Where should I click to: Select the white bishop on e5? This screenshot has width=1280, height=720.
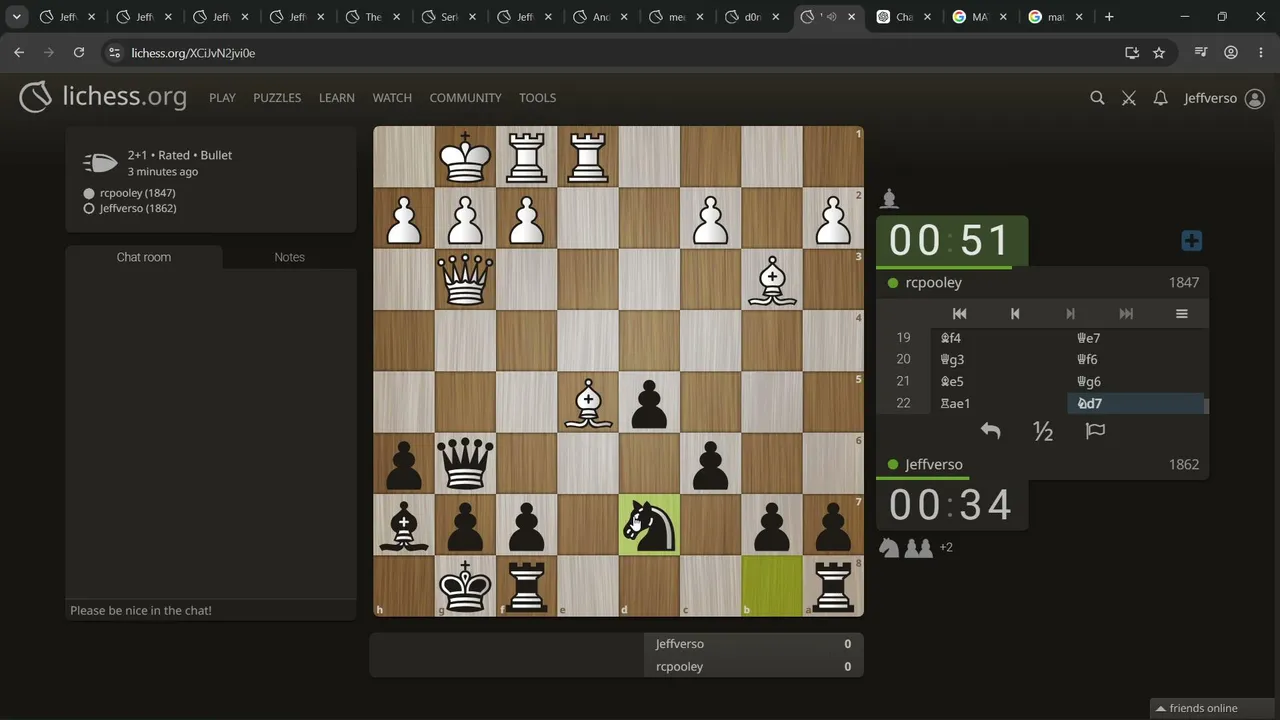click(x=588, y=402)
